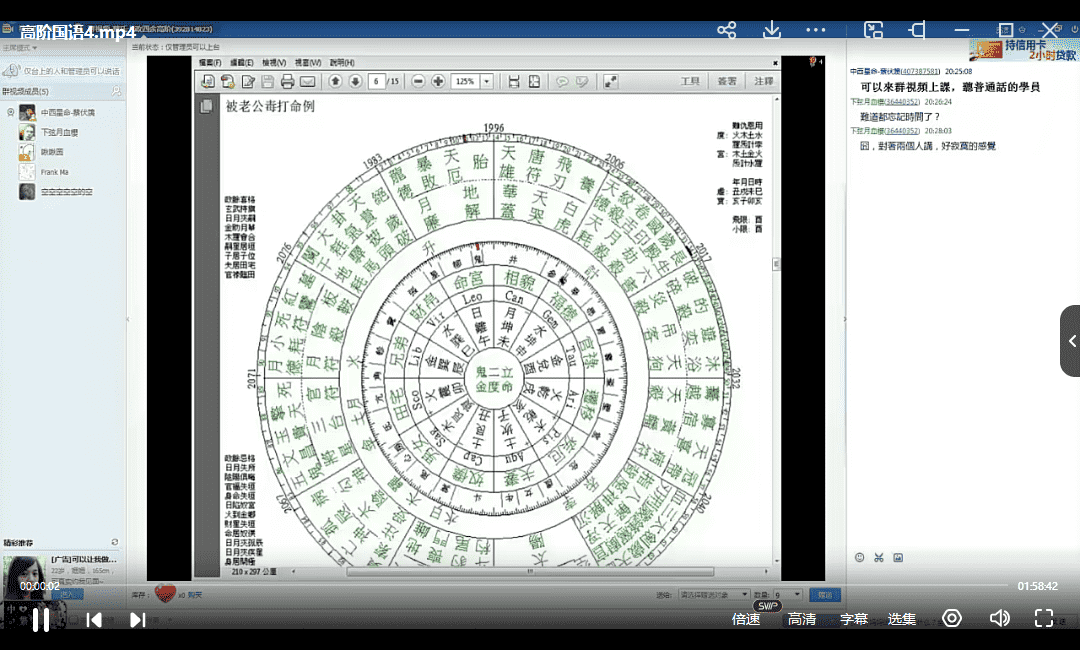Enter fullscreen mode
Screen dimensions: 1080x650
pyautogui.click(x=1043, y=618)
